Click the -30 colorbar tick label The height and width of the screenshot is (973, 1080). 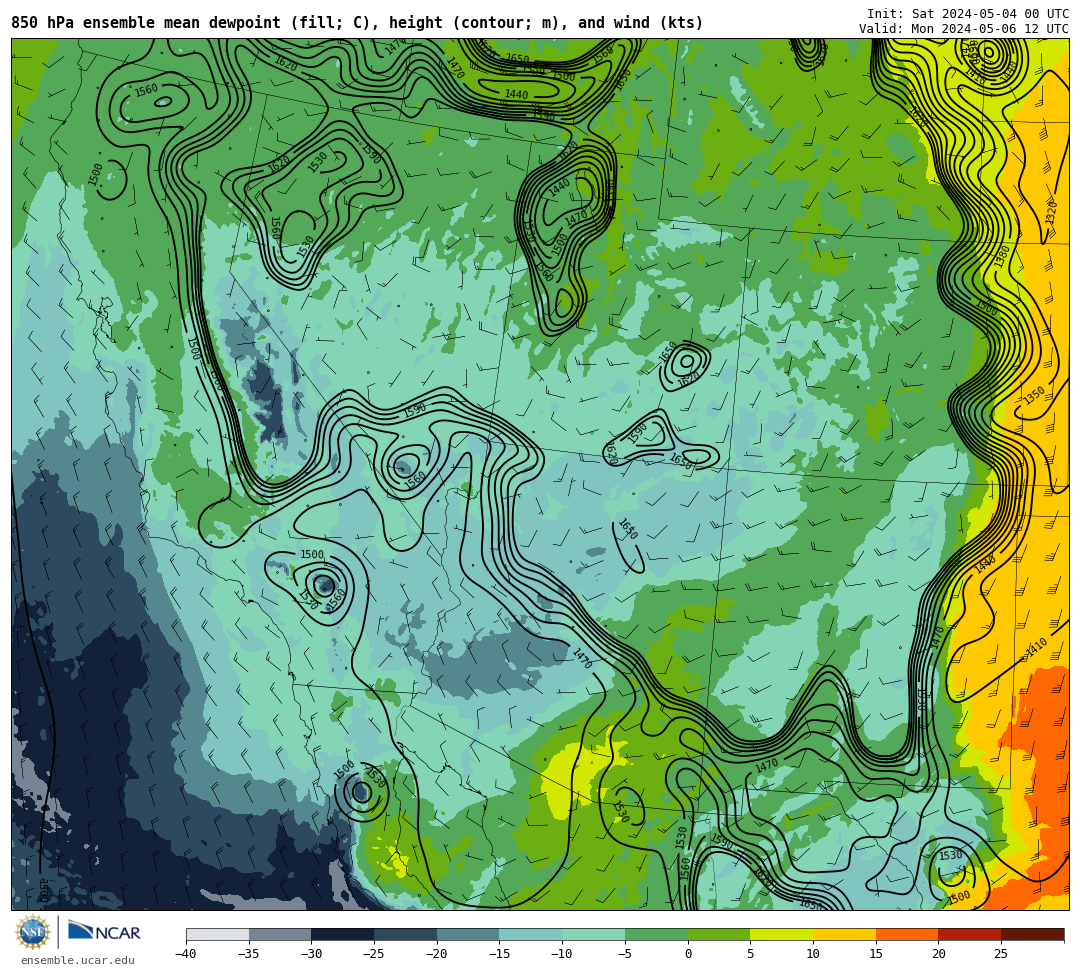[311, 954]
